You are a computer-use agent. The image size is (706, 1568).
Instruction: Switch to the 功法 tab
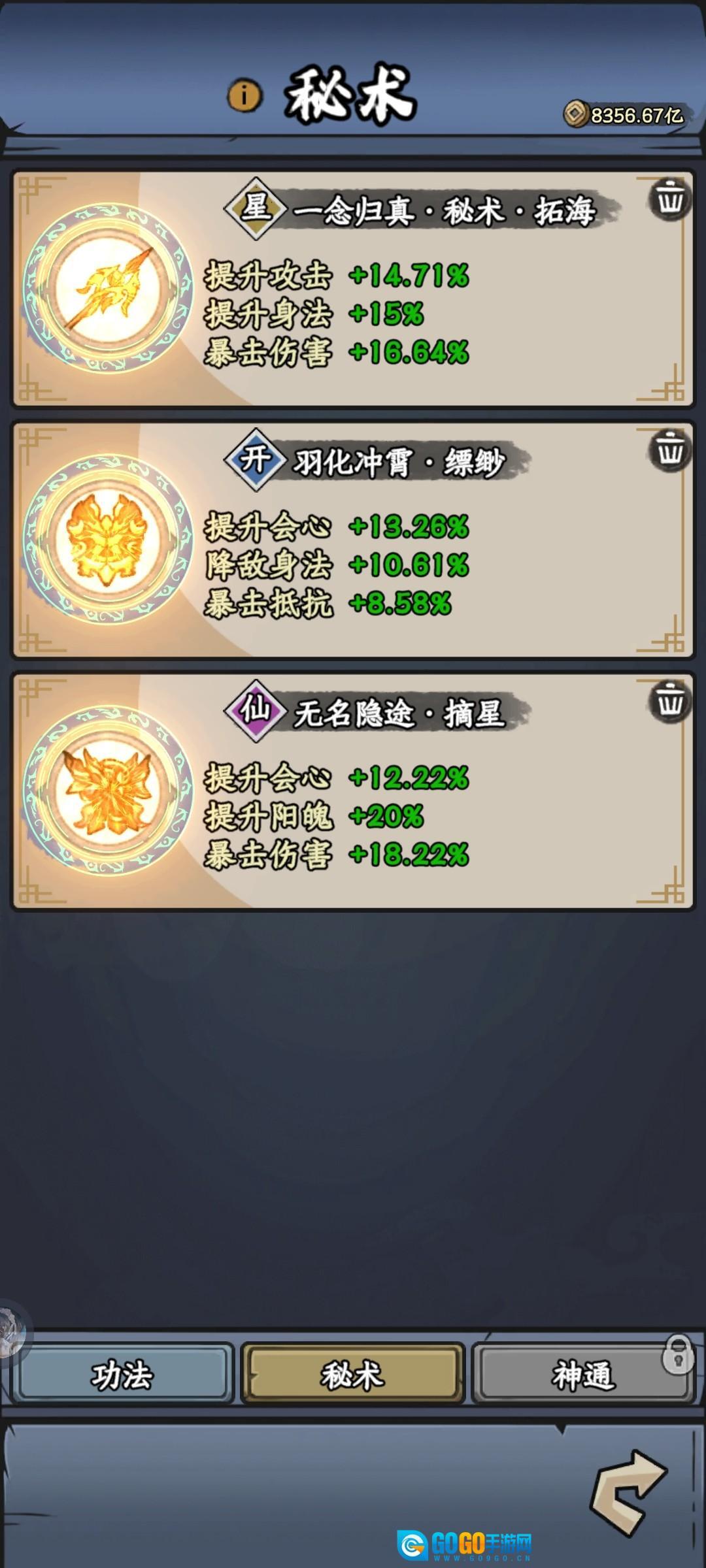point(122,1373)
